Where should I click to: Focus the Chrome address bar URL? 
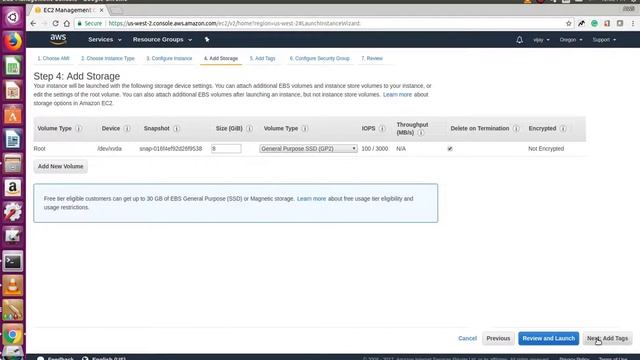coord(234,24)
